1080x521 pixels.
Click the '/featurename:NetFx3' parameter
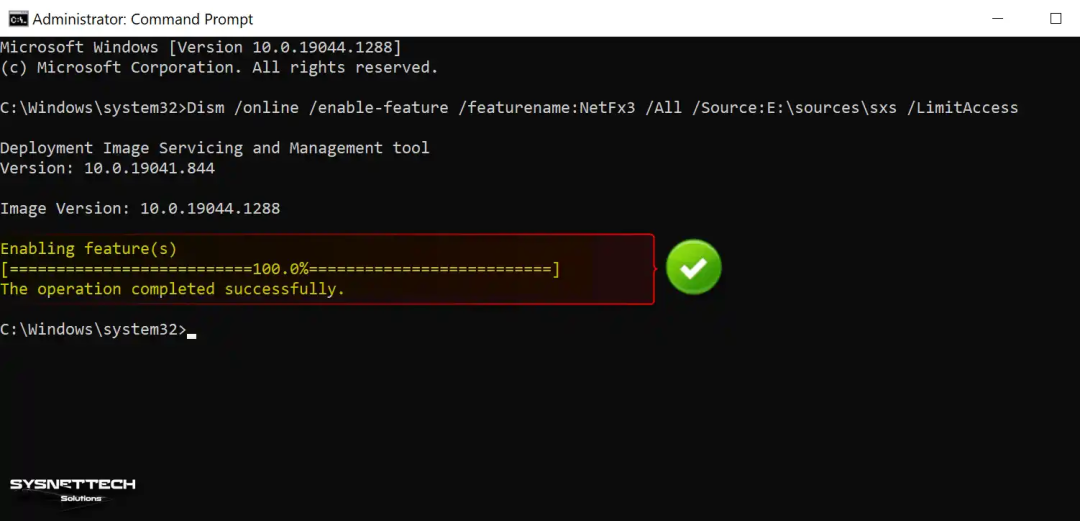click(x=548, y=107)
